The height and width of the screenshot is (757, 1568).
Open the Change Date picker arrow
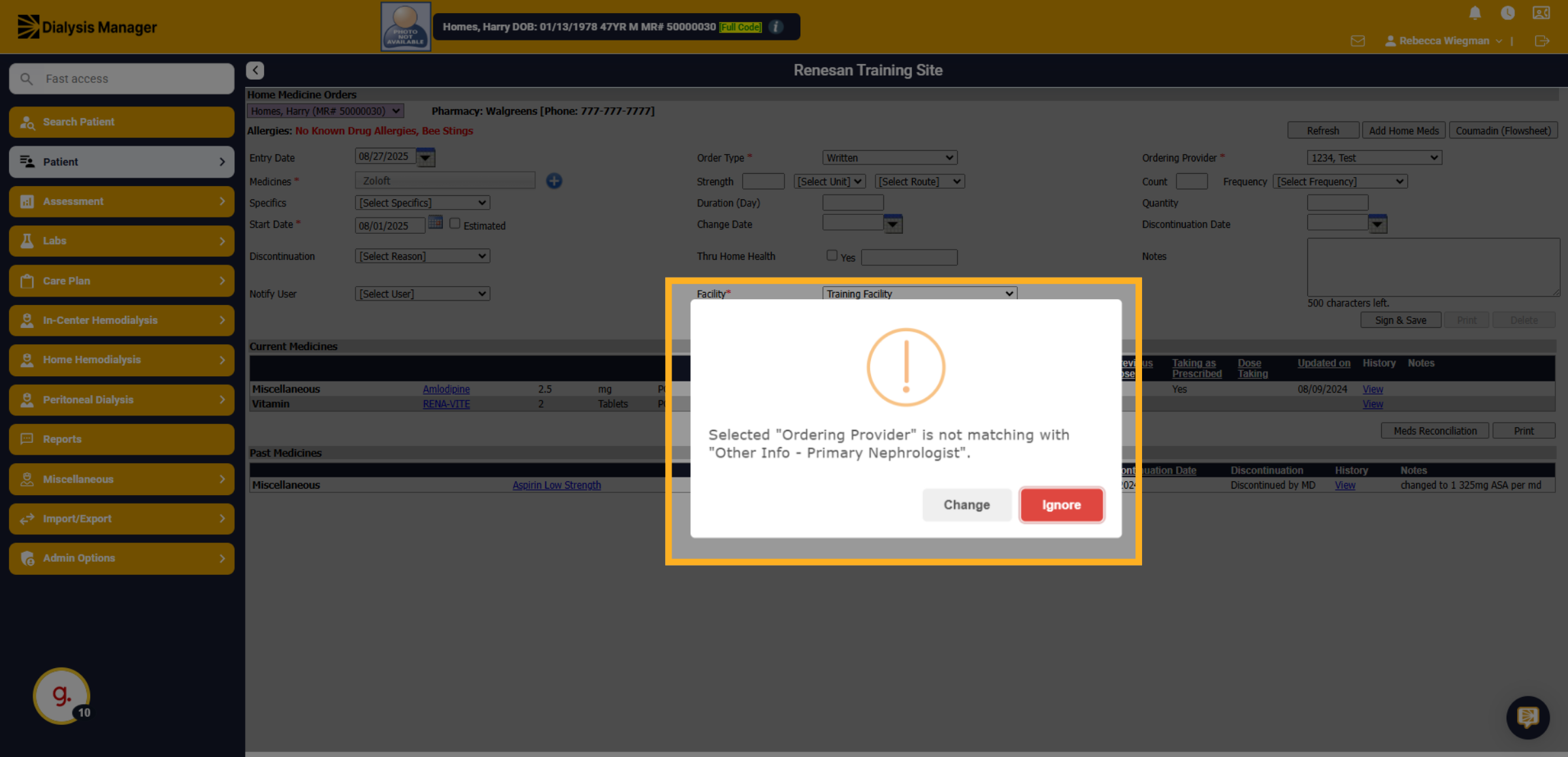[893, 224]
